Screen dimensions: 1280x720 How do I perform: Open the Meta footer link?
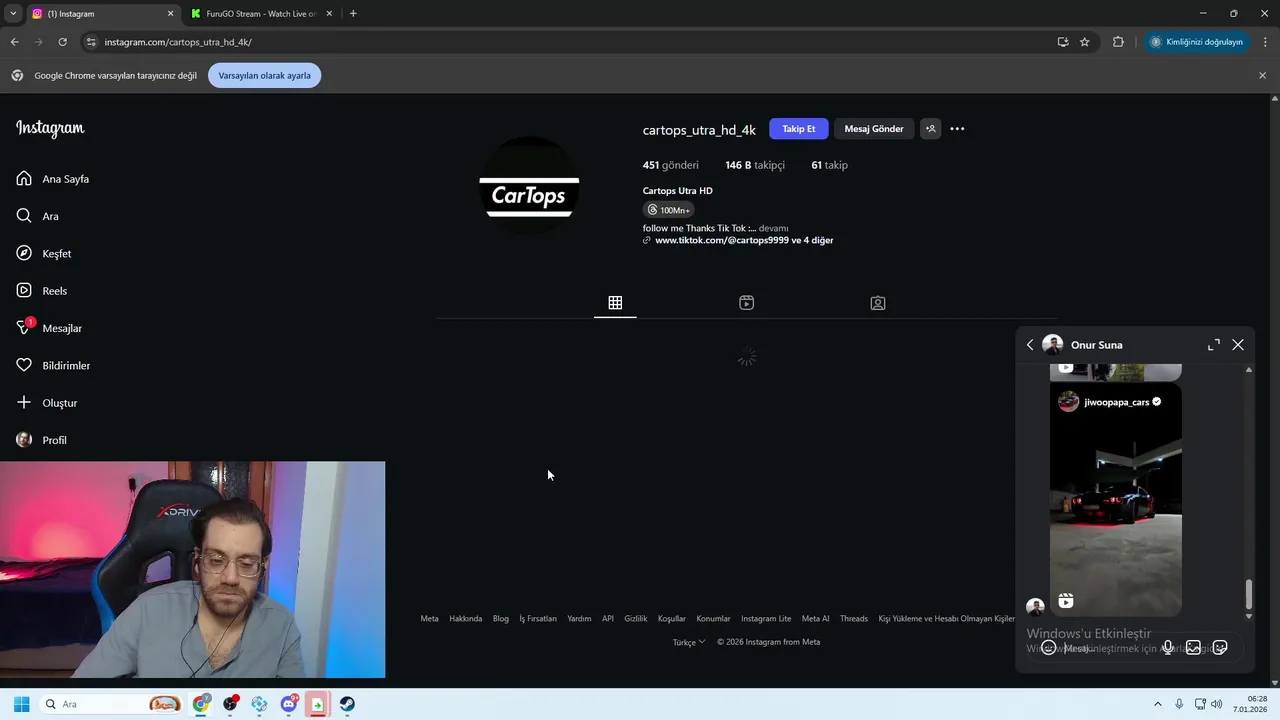(429, 618)
